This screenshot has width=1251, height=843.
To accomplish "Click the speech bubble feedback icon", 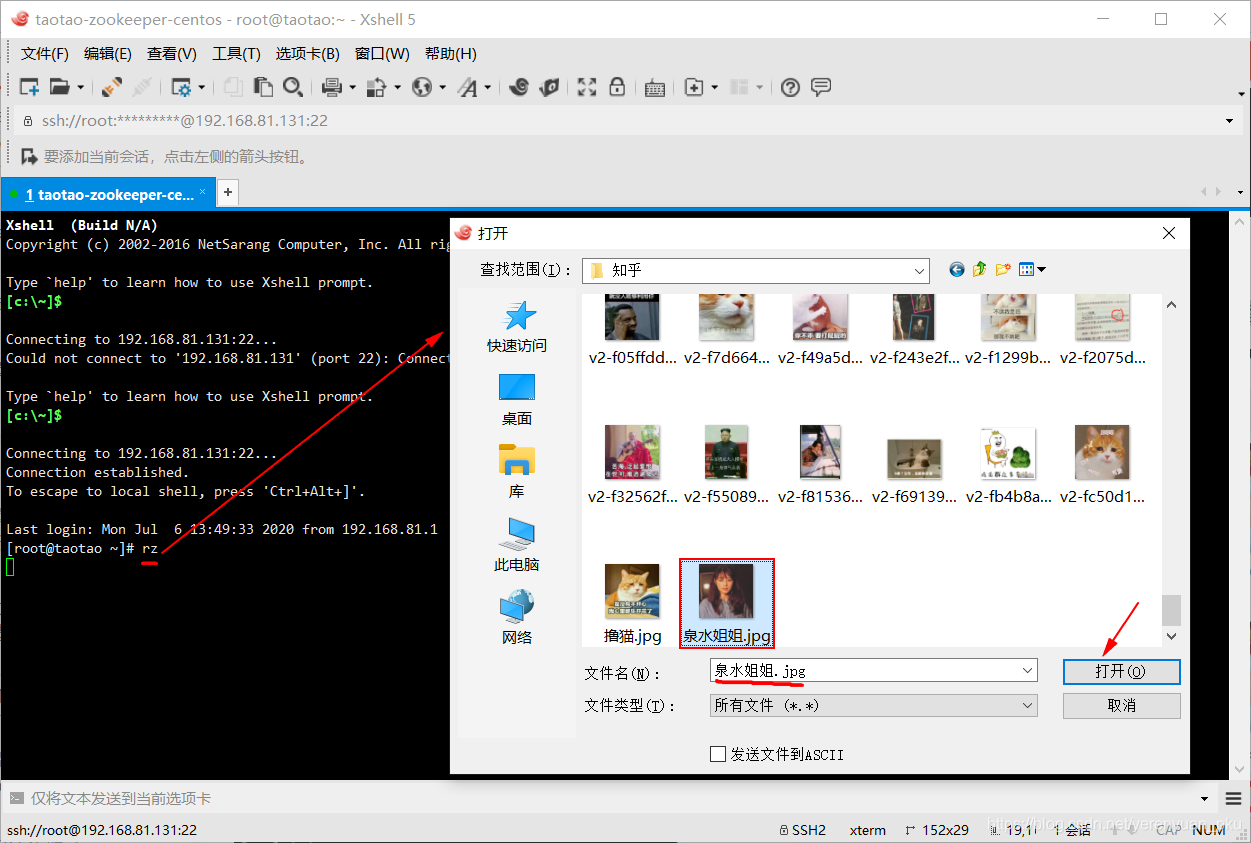I will point(820,87).
